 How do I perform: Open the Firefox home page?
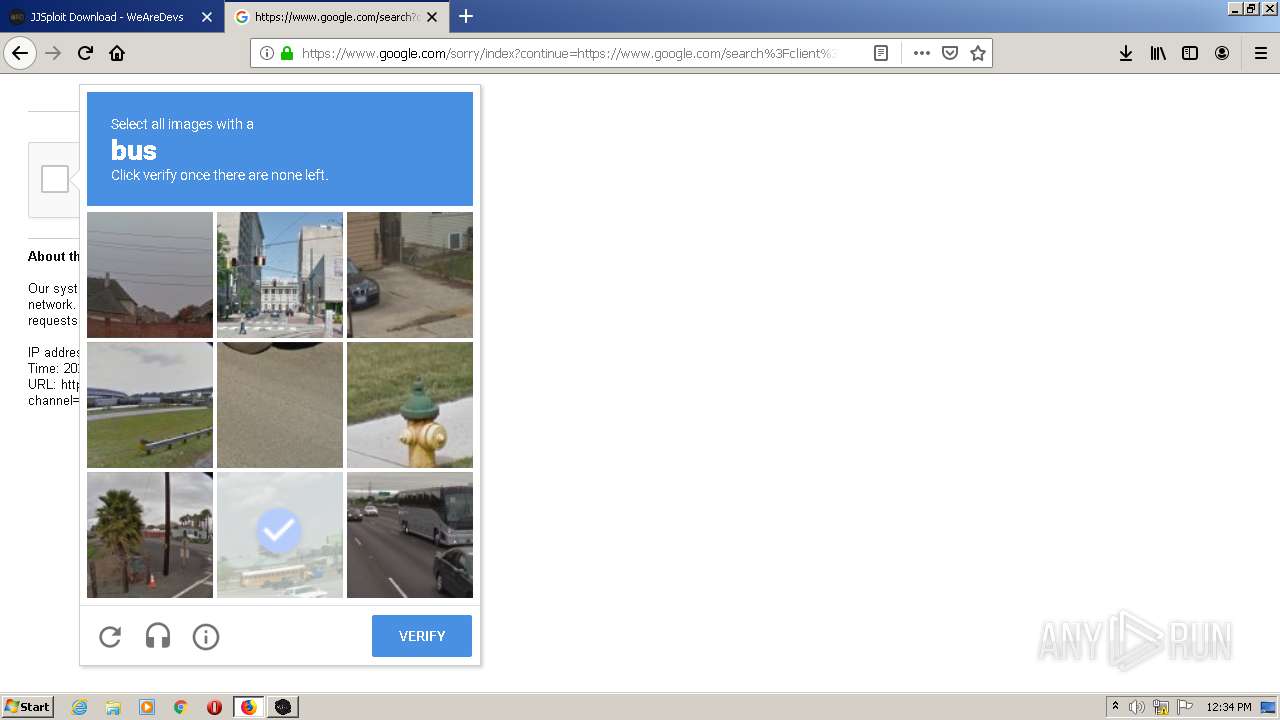click(117, 53)
